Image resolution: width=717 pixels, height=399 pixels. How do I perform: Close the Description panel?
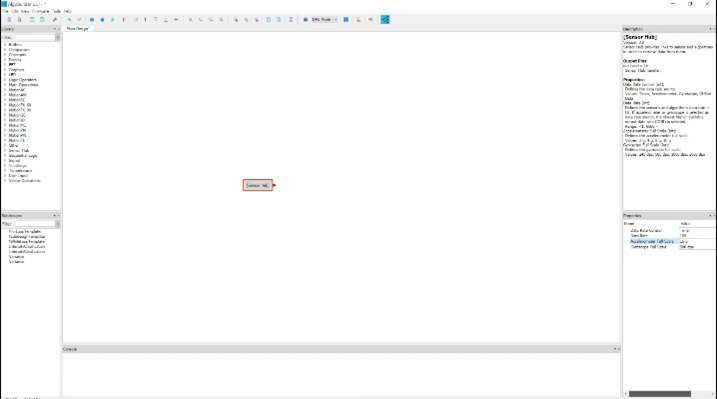714,29
